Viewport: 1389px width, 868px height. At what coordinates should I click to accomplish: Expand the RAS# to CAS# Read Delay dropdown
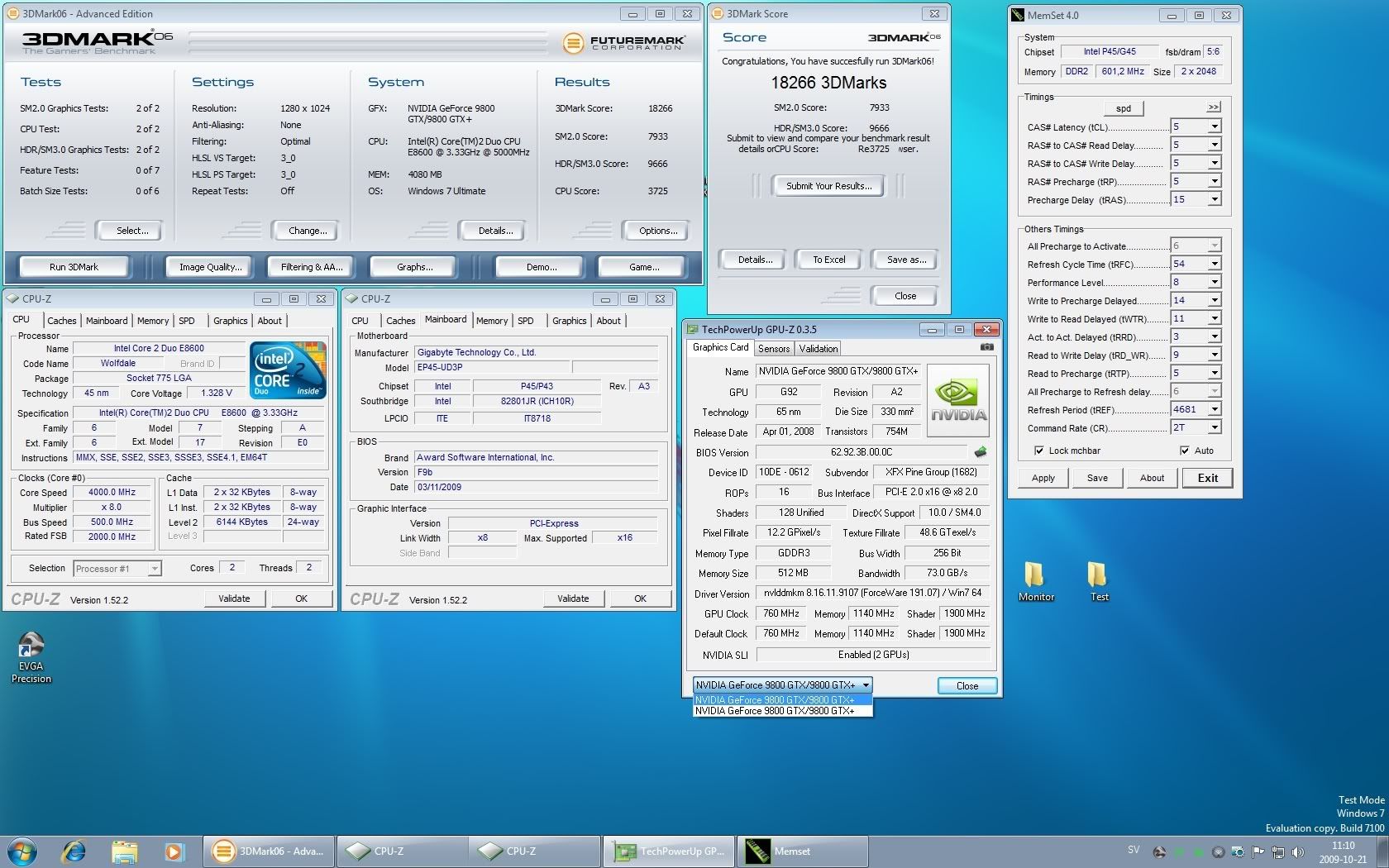tap(1214, 145)
